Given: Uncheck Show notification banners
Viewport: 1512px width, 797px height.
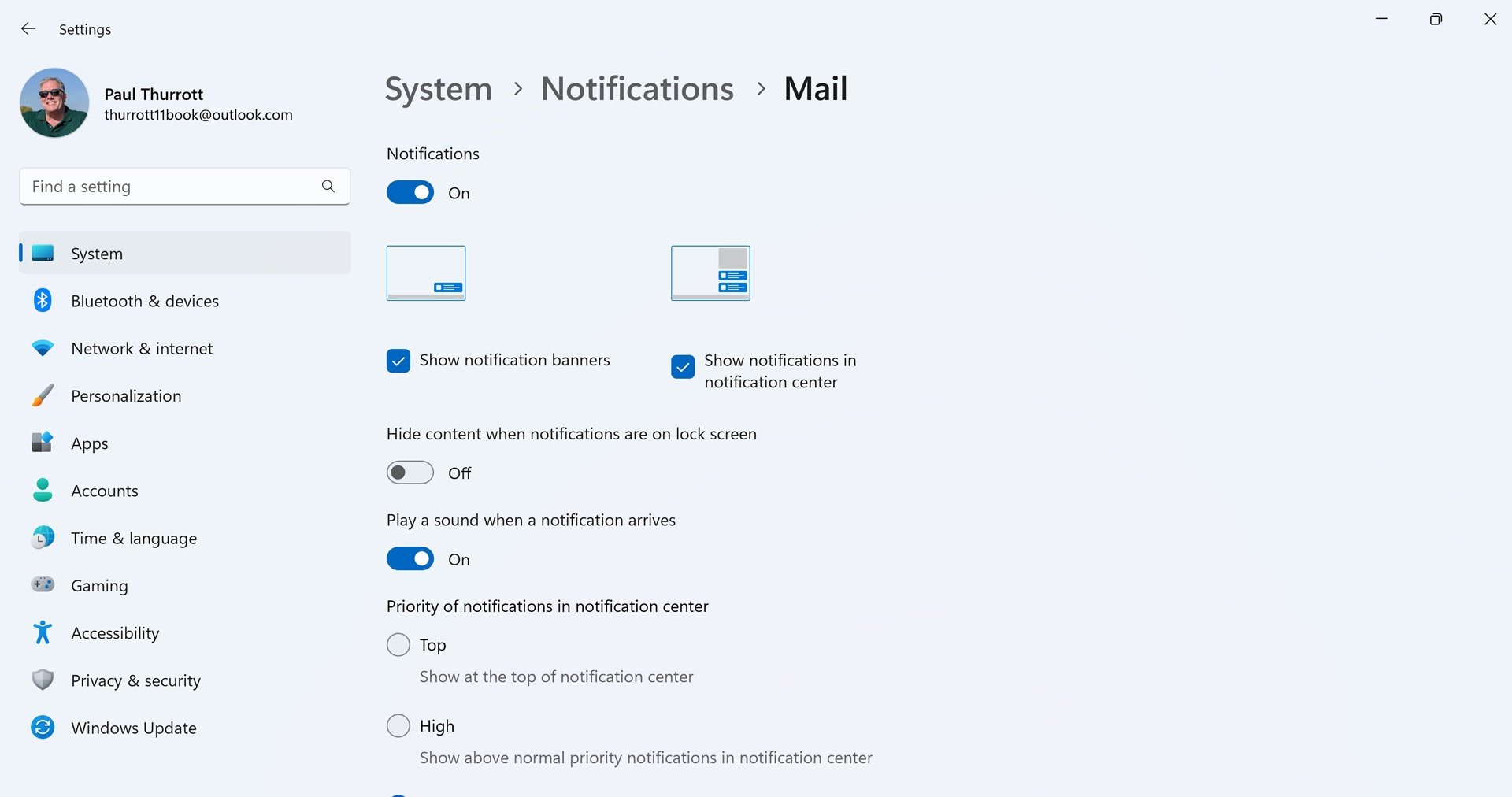Looking at the screenshot, I should point(398,361).
